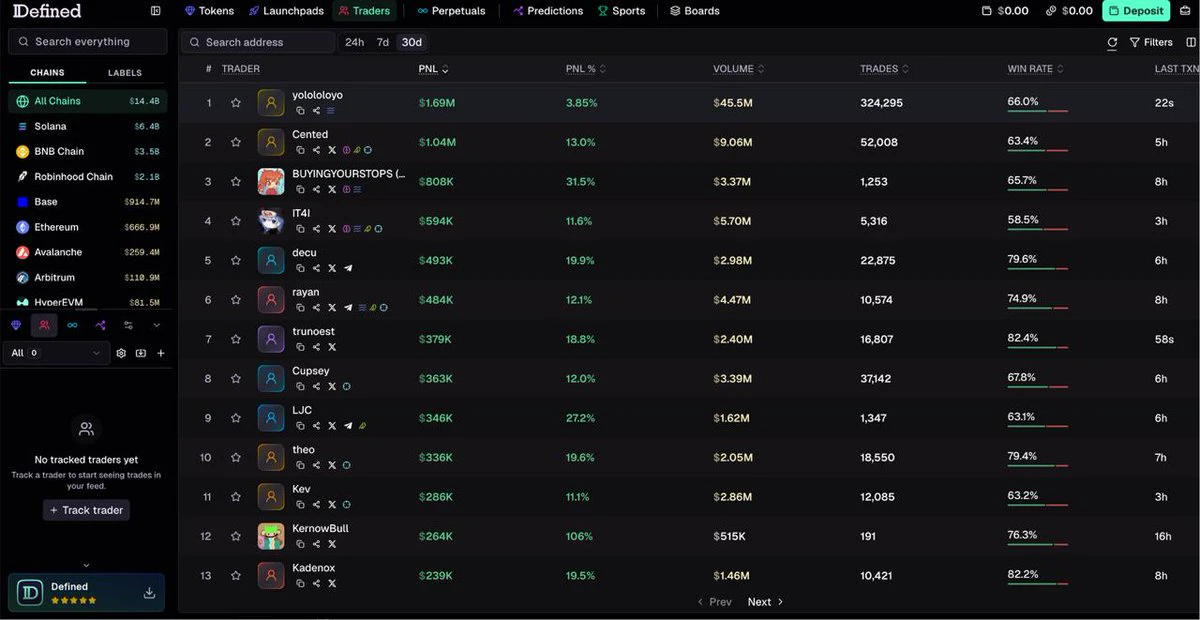
Task: Open yolololoyo trader avatar
Action: tap(271, 103)
